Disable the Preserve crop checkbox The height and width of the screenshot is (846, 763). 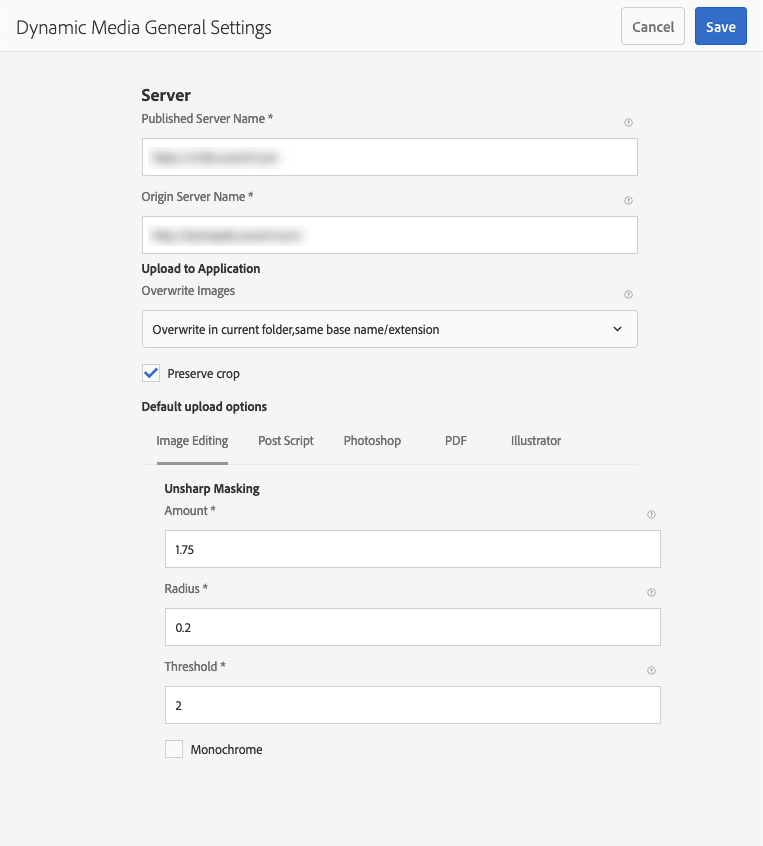(150, 373)
